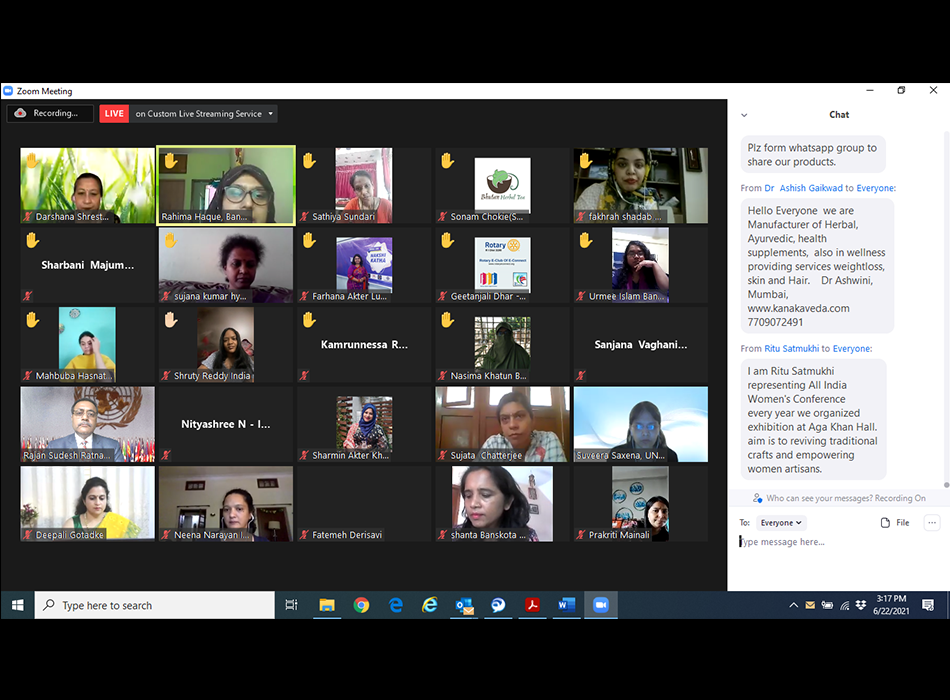
Task: Click raised hand icon on Sathiya Sundari's tile
Action: pos(309,161)
